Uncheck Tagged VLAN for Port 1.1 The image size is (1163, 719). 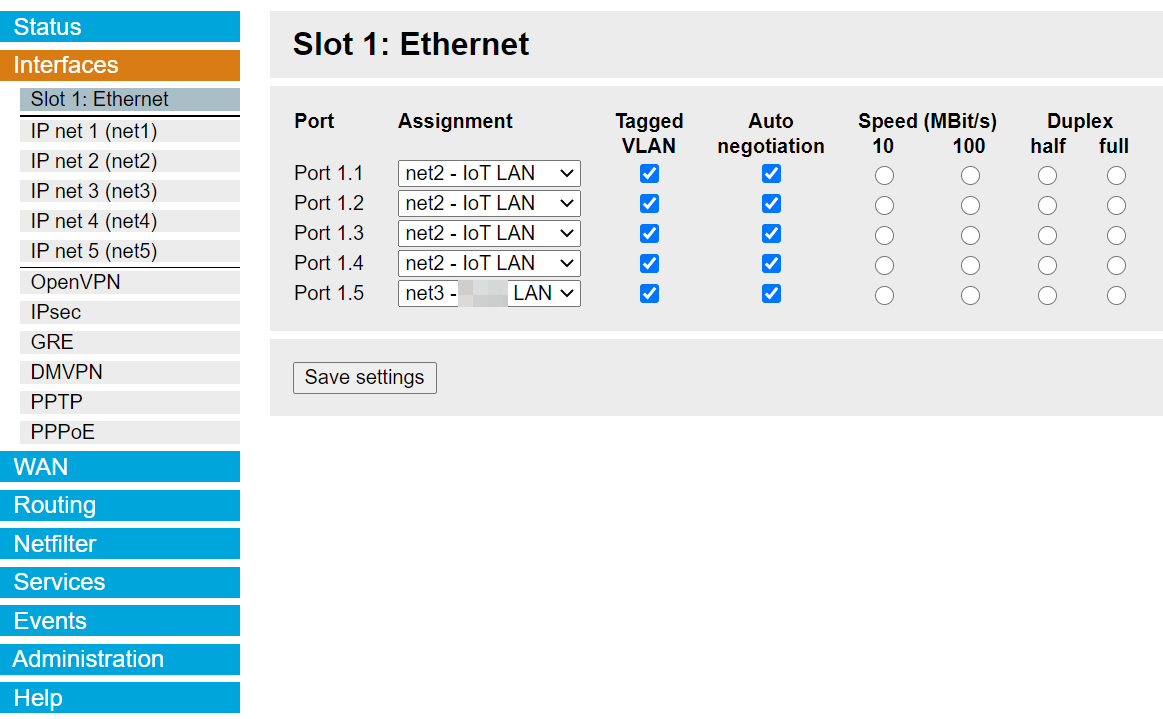click(649, 173)
